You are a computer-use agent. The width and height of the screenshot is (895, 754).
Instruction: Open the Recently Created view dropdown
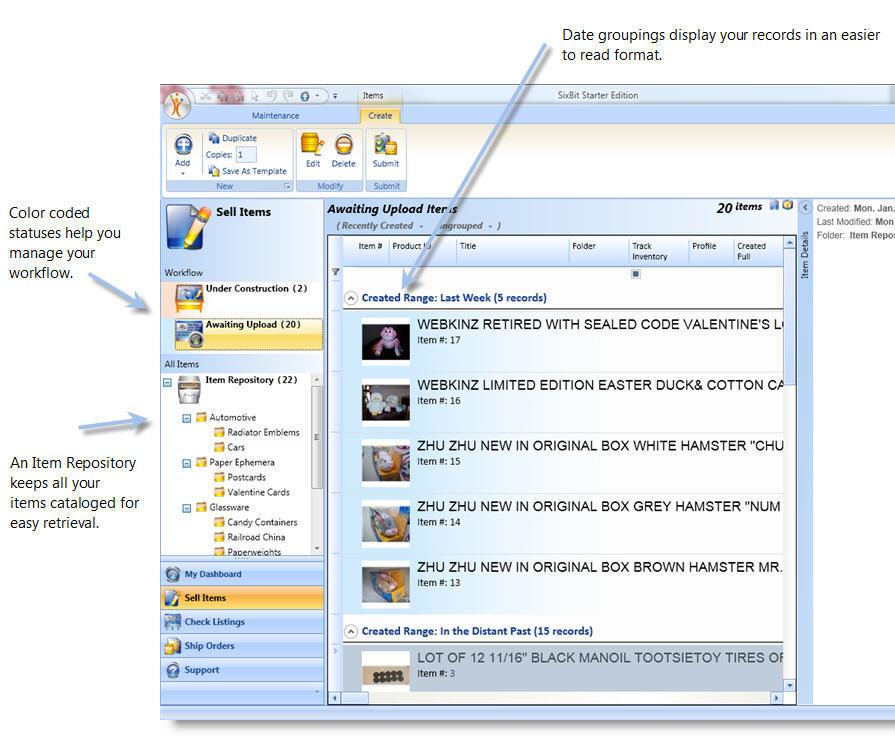coord(421,226)
